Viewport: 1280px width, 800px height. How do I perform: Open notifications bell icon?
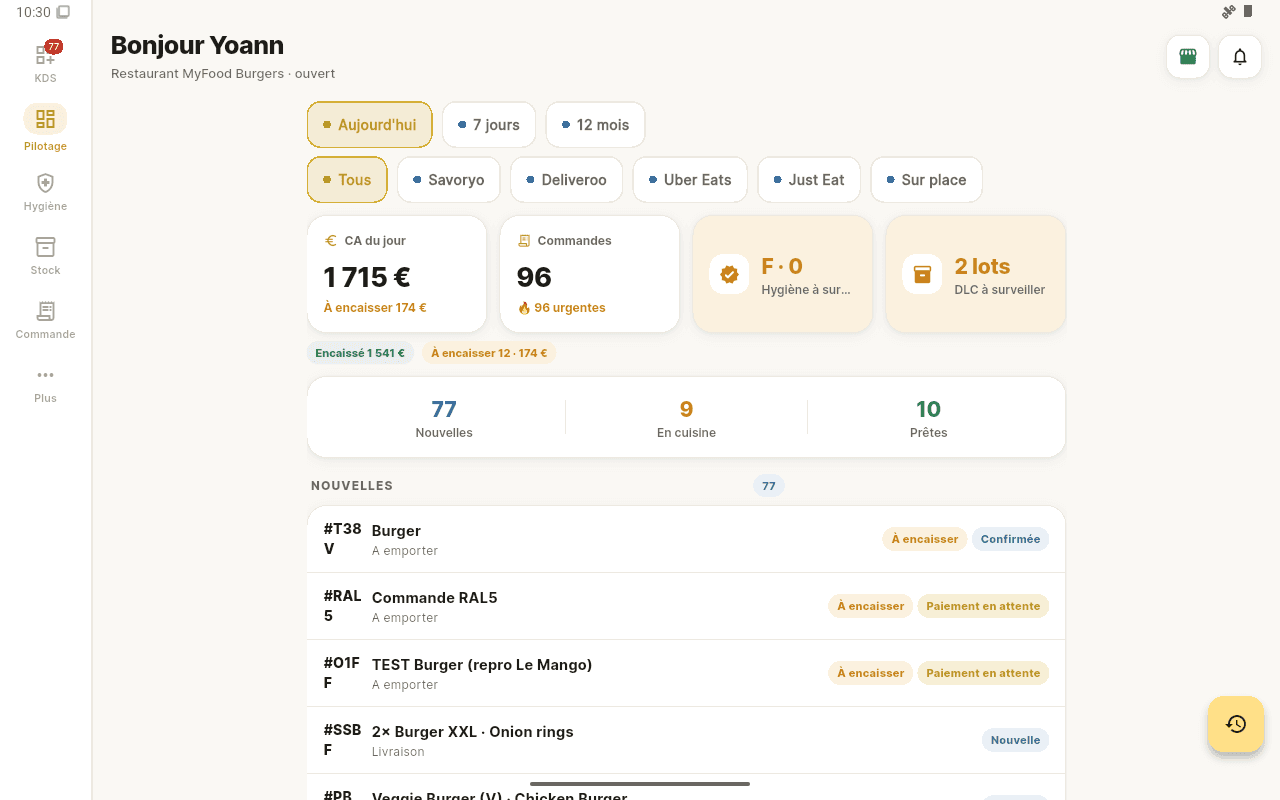1240,57
